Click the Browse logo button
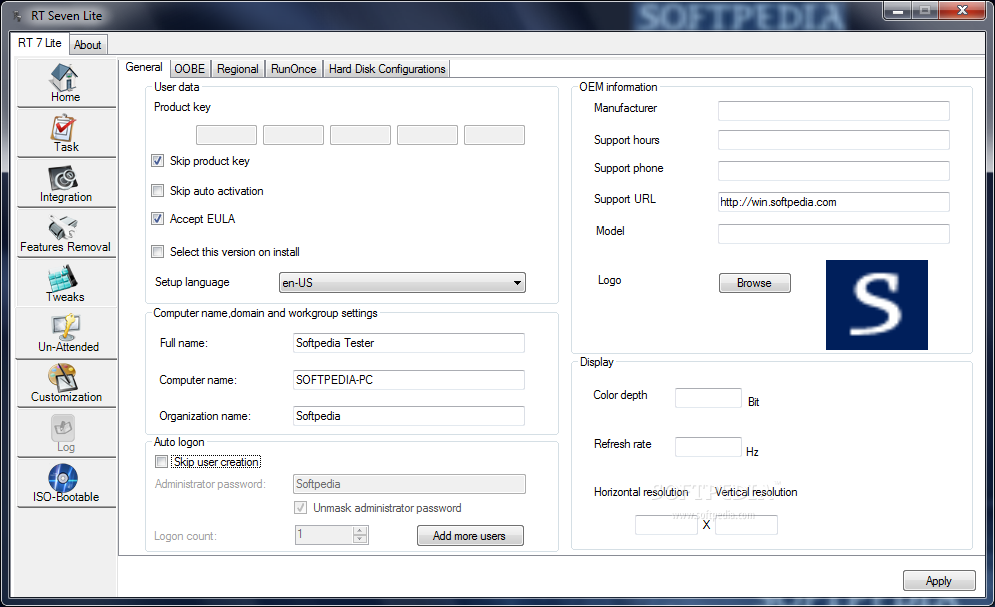The image size is (995, 607). [754, 283]
